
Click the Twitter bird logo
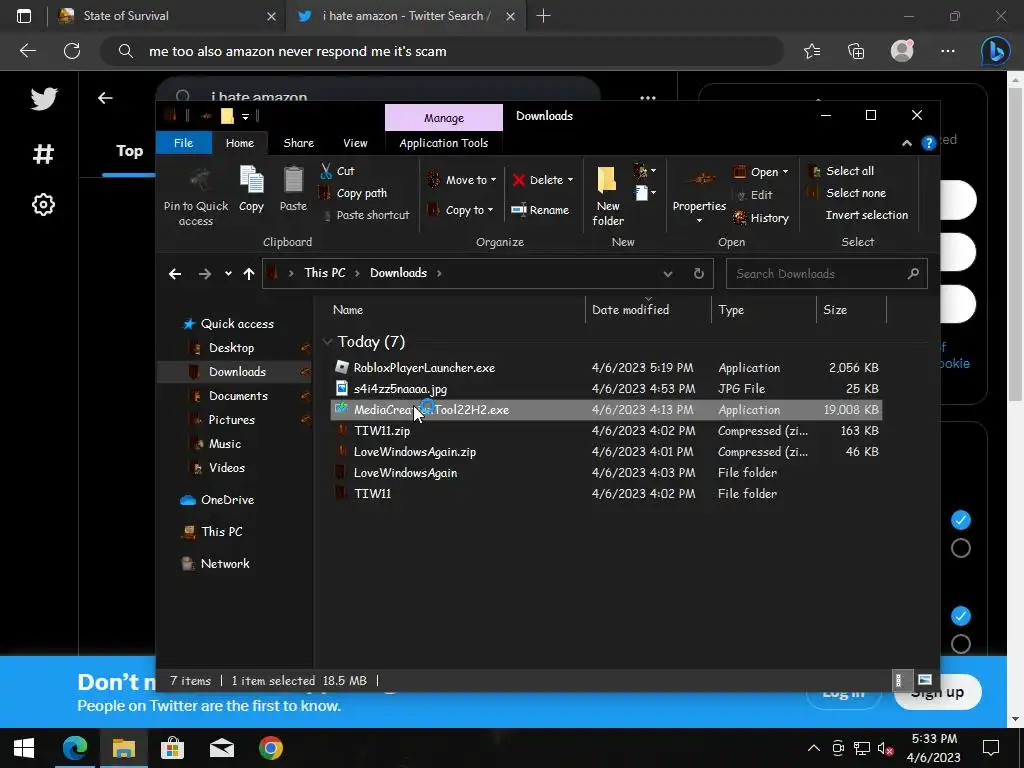point(44,99)
